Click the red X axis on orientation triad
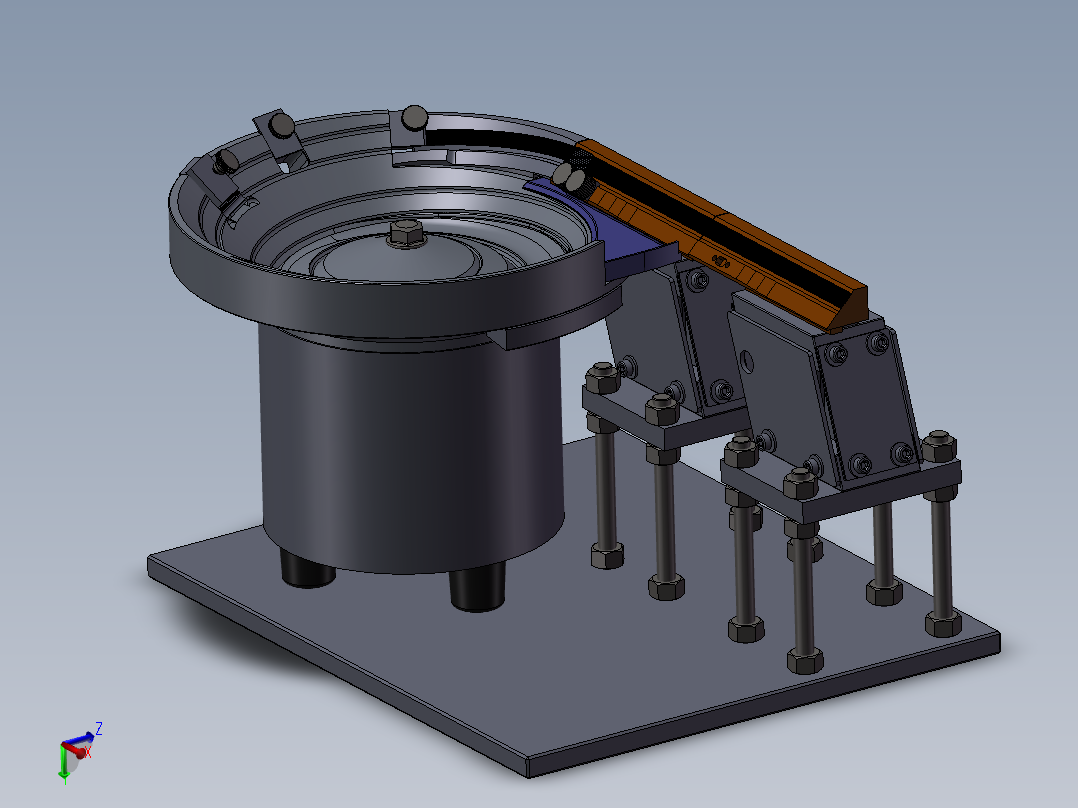This screenshot has width=1078, height=808. pyautogui.click(x=76, y=750)
